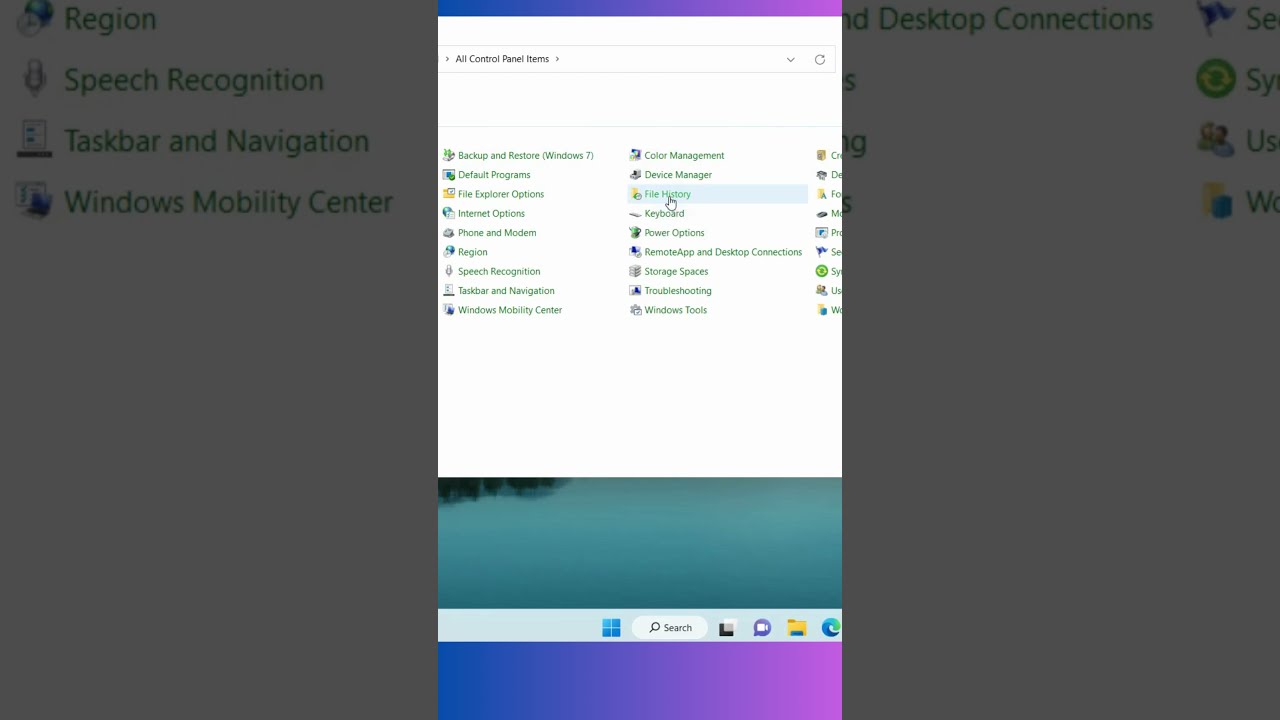
Task: Click the Troubleshooting icon
Action: coord(635,291)
